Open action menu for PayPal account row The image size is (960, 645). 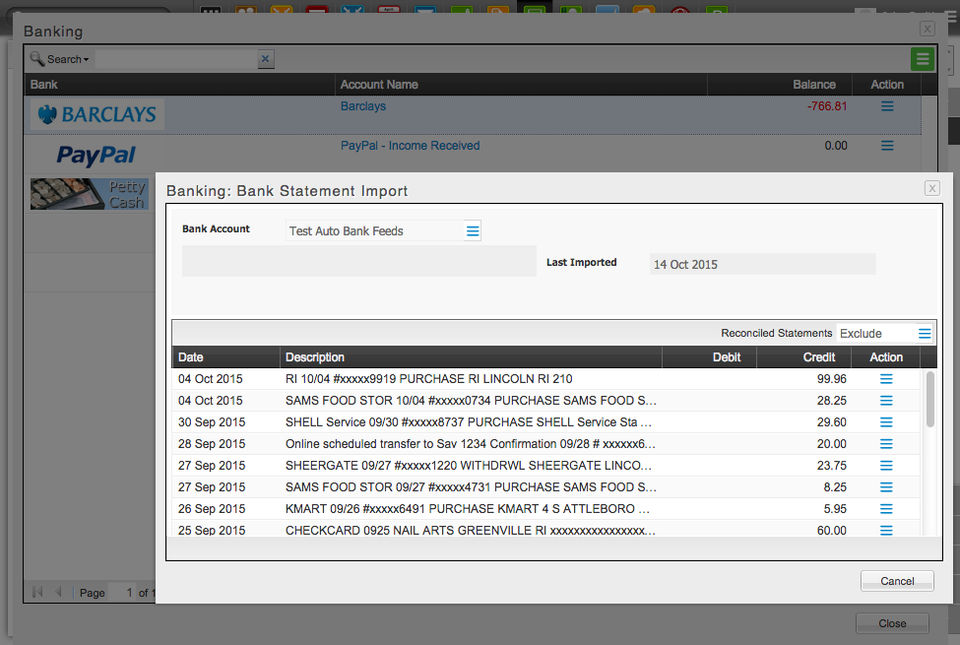pos(887,146)
